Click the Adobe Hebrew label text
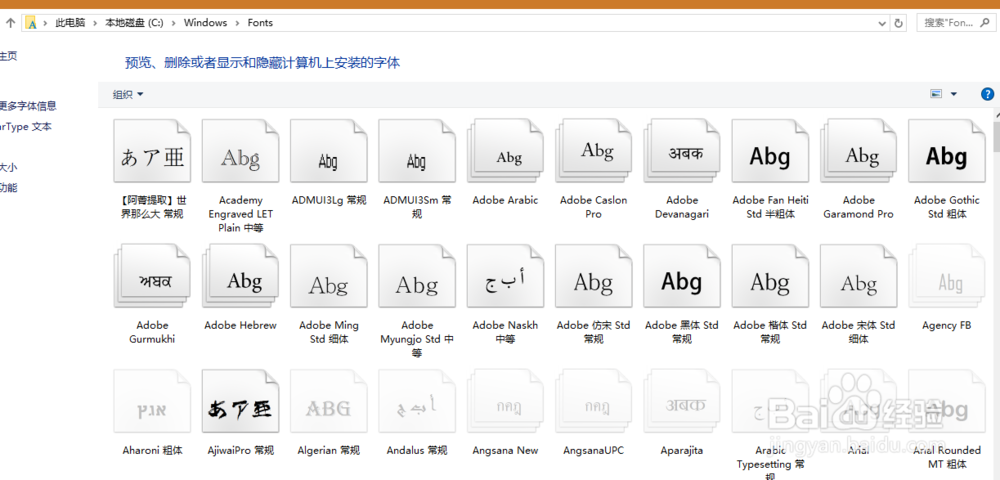Viewport: 1000px width, 480px height. 240,325
